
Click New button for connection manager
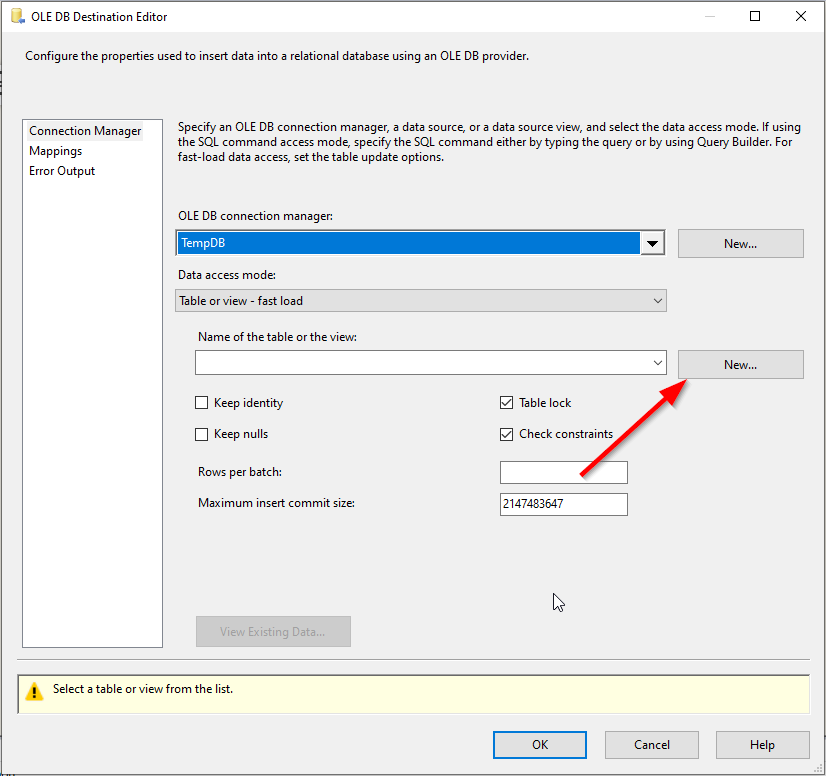[740, 244]
